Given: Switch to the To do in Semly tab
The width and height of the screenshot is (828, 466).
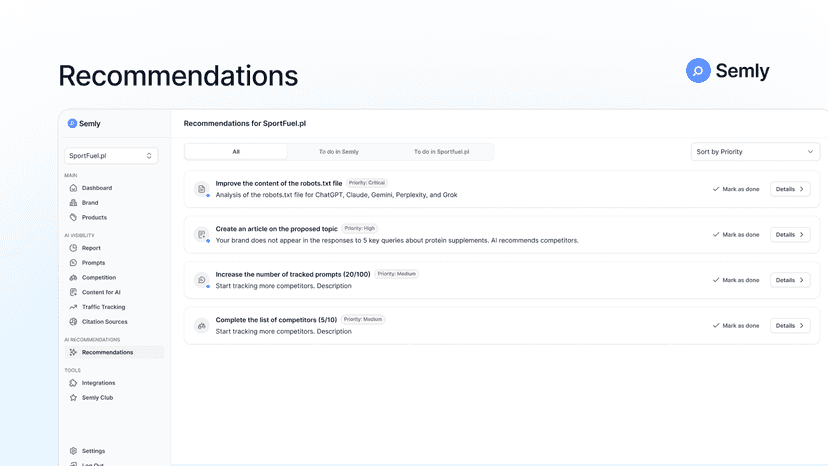Looking at the screenshot, I should pos(338,152).
